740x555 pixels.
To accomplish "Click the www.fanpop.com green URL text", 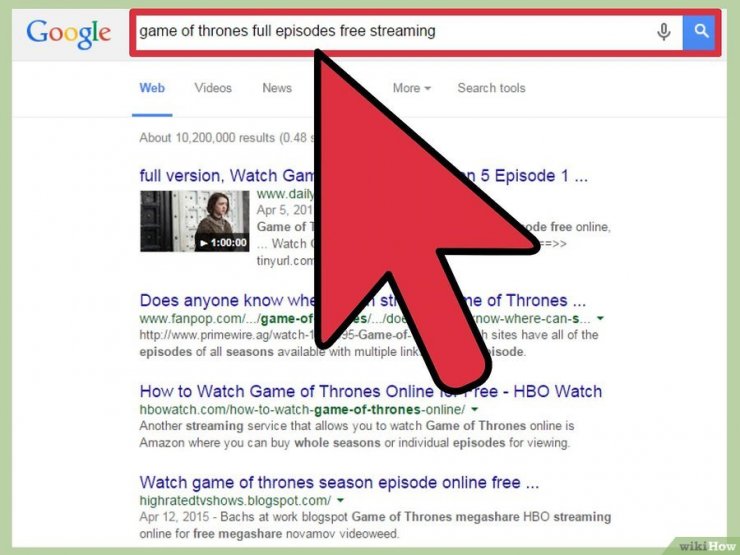I will (x=365, y=319).
